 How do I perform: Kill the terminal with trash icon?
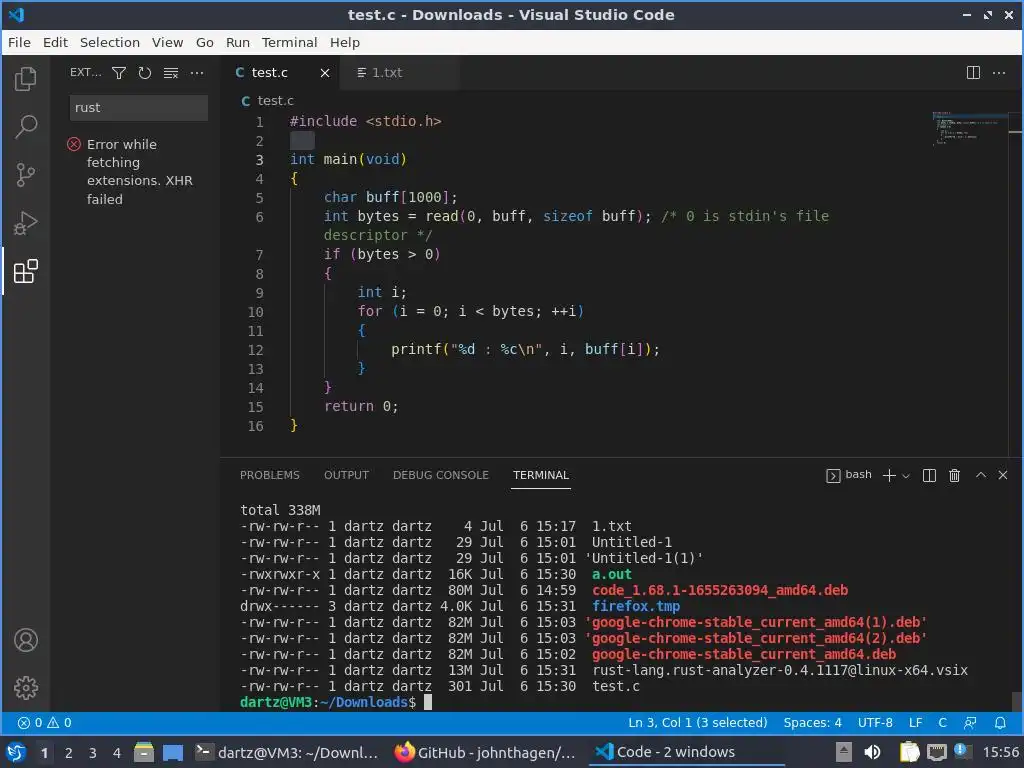[954, 475]
